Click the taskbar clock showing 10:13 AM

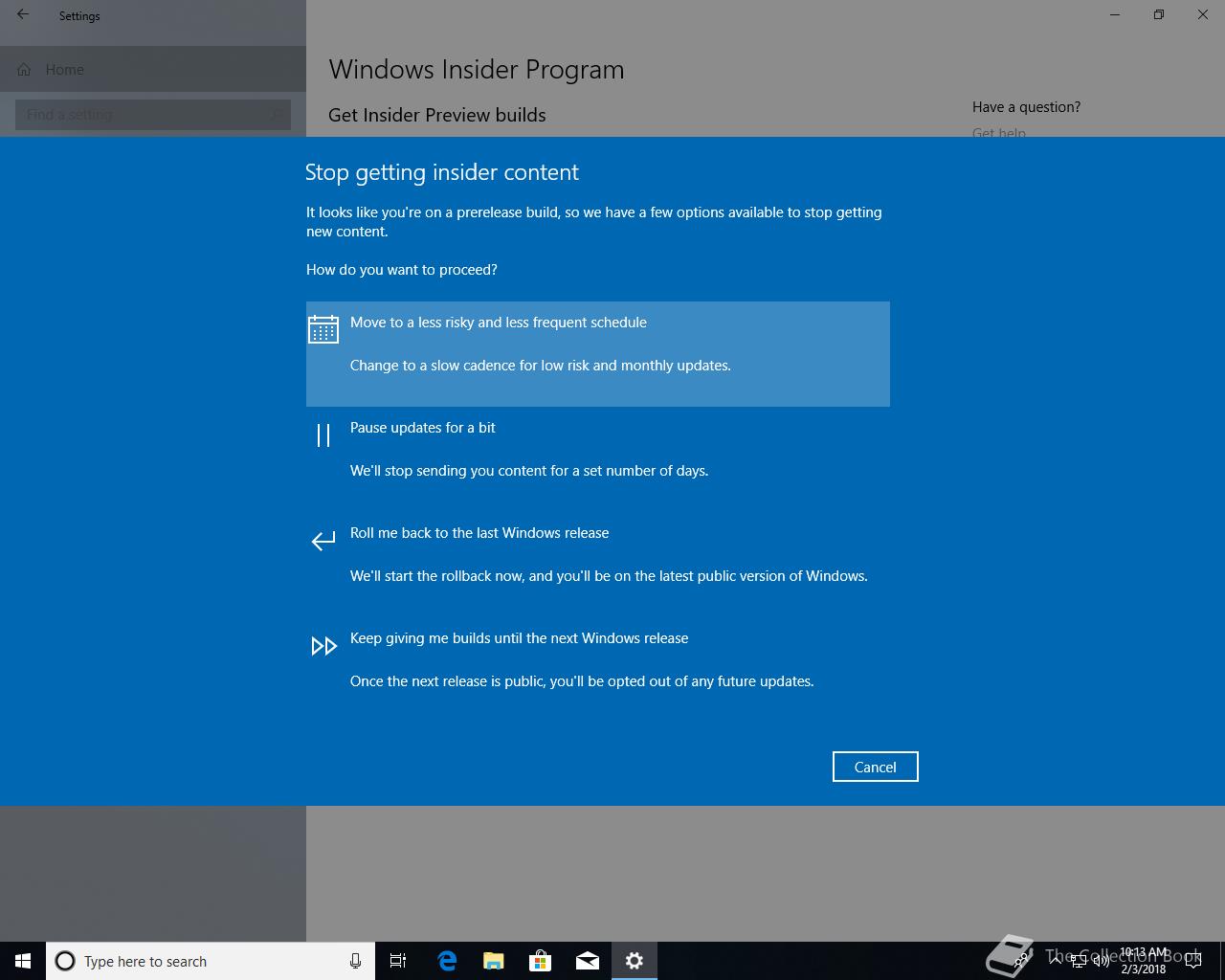coord(1144,961)
